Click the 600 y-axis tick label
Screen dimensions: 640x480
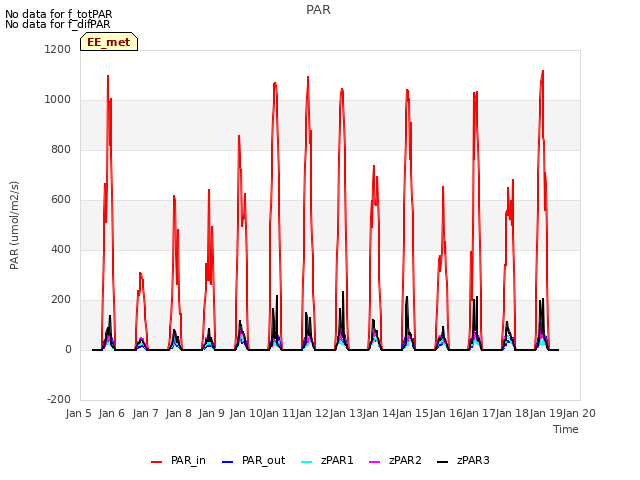[61, 200]
